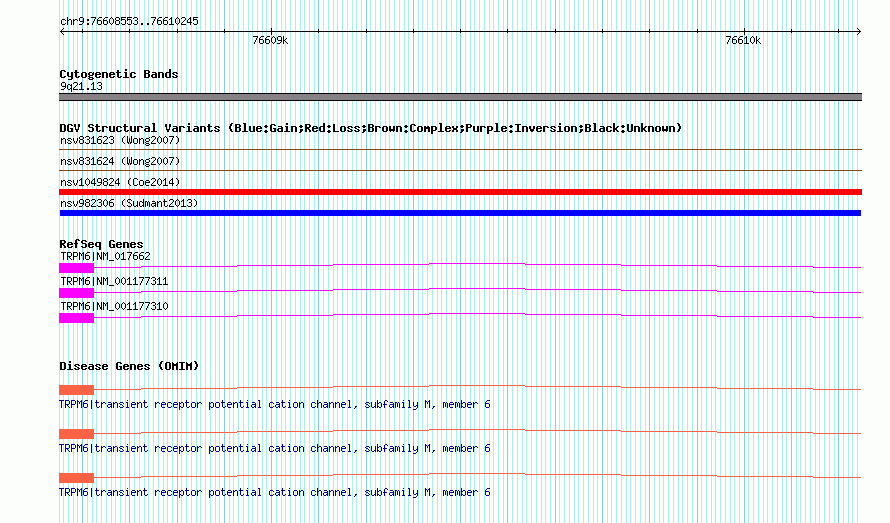Click the thin brown nsv831623 variant line
Screen dimensions: 890x523
[x=460, y=149]
